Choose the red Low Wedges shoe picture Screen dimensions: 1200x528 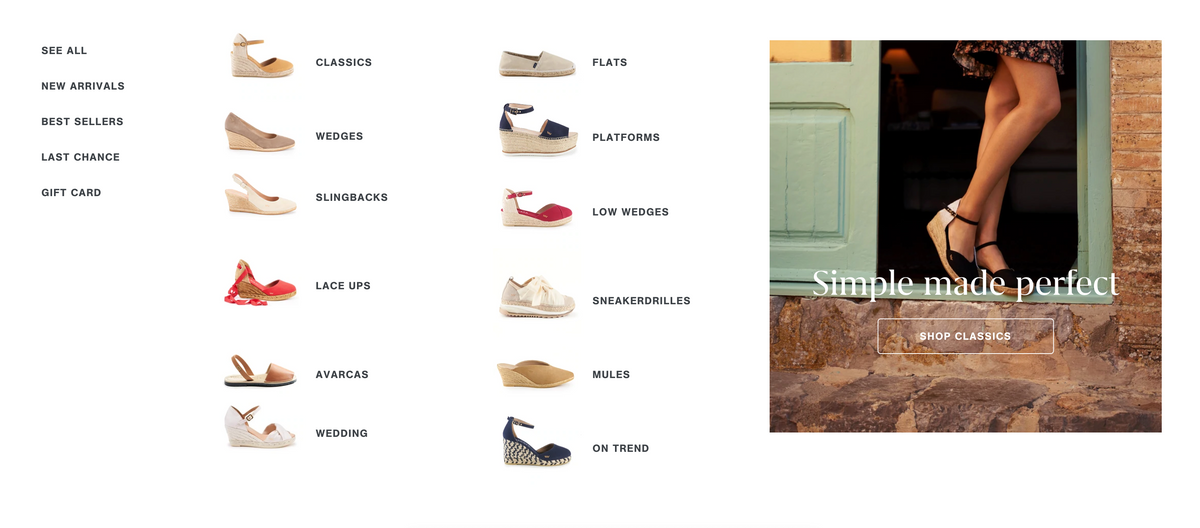click(x=537, y=207)
